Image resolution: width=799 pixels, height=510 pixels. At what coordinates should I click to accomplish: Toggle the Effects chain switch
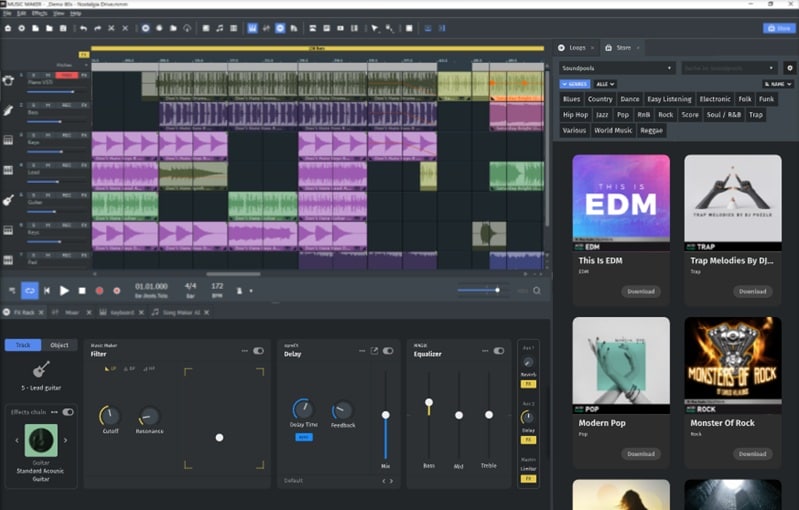pyautogui.click(x=68, y=411)
